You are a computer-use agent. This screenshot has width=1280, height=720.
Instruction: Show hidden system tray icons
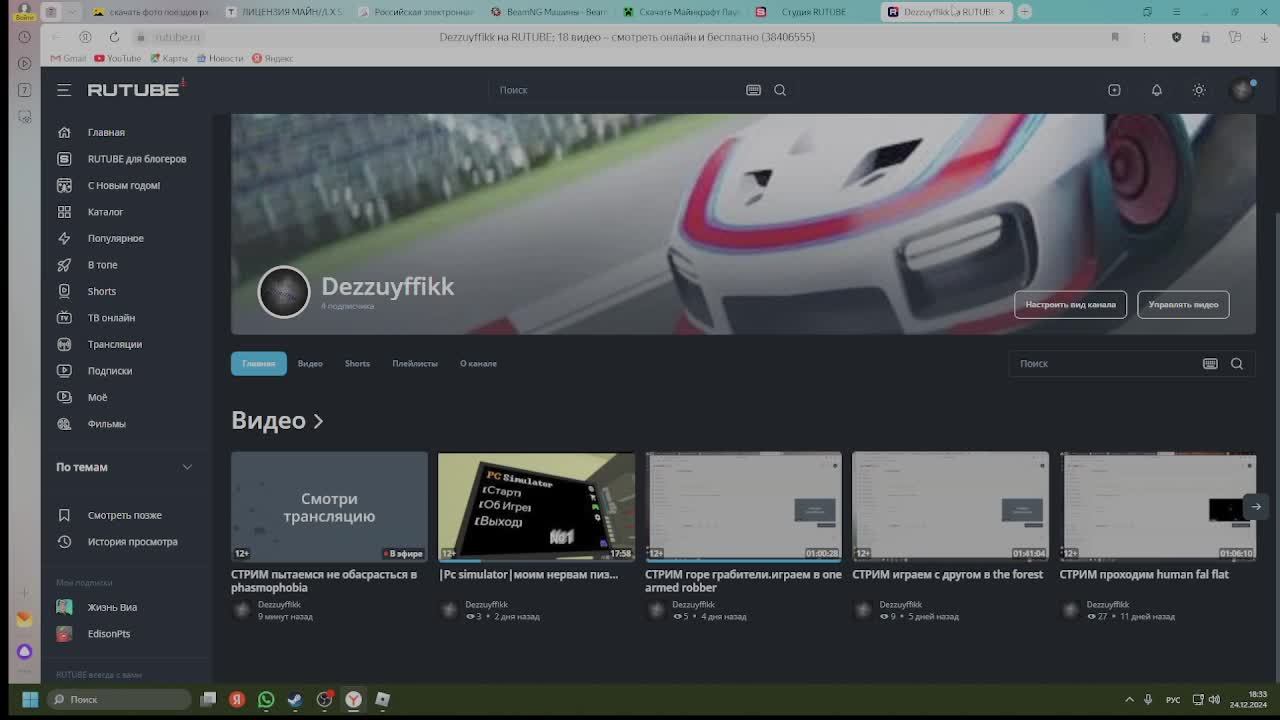[x=1129, y=699]
